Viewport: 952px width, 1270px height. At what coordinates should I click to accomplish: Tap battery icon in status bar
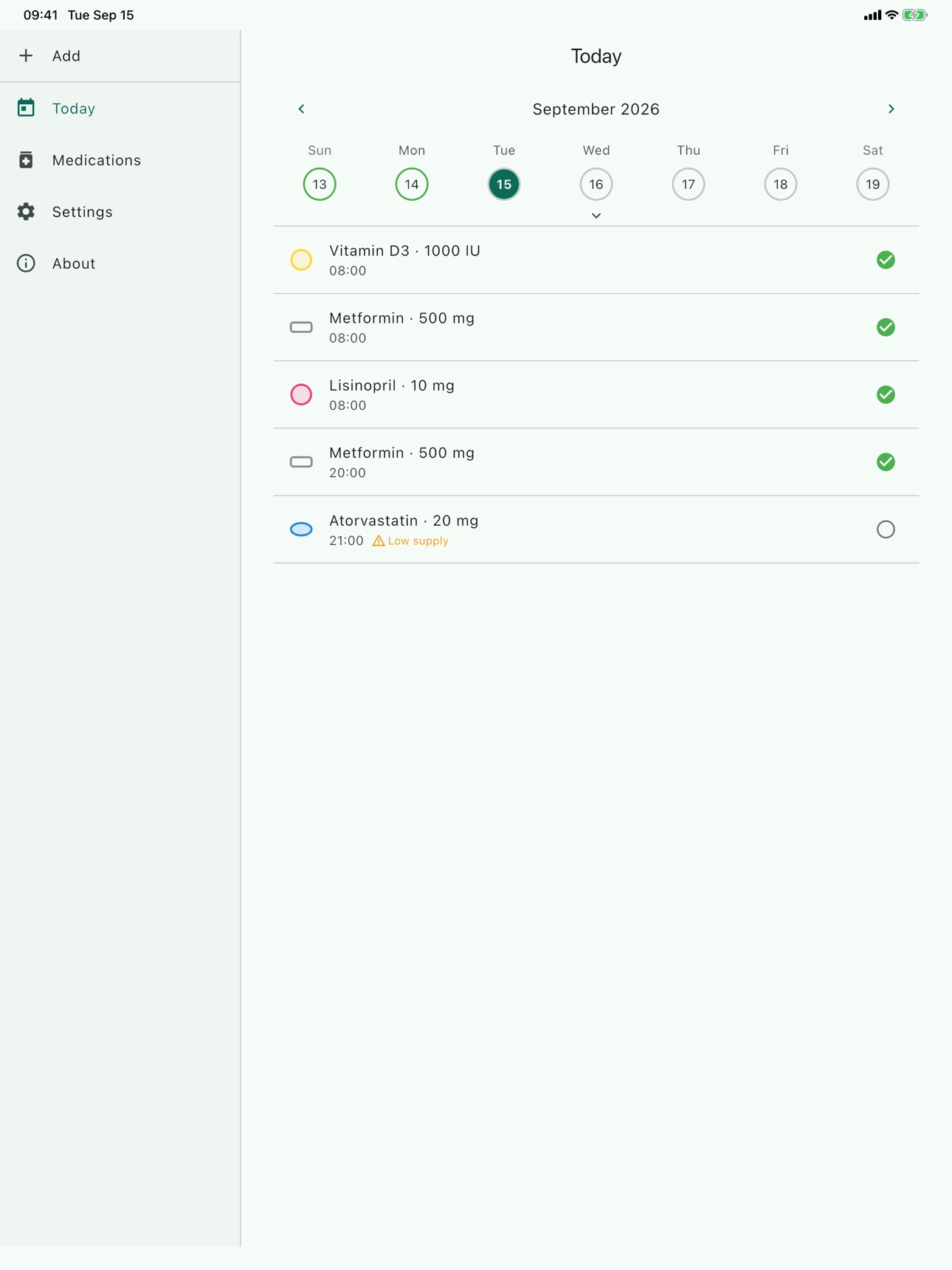(915, 15)
